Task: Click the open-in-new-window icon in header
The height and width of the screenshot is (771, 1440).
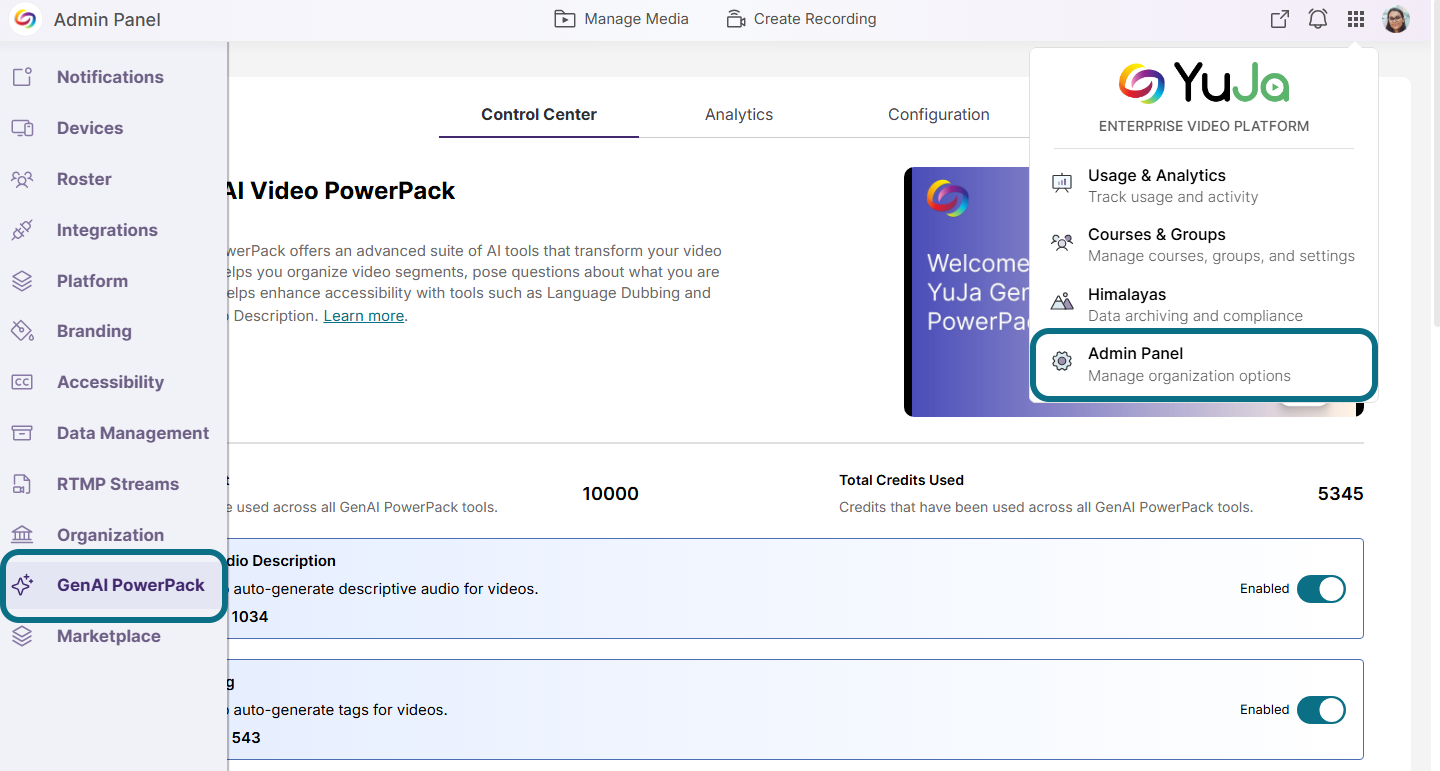Action: (x=1280, y=19)
